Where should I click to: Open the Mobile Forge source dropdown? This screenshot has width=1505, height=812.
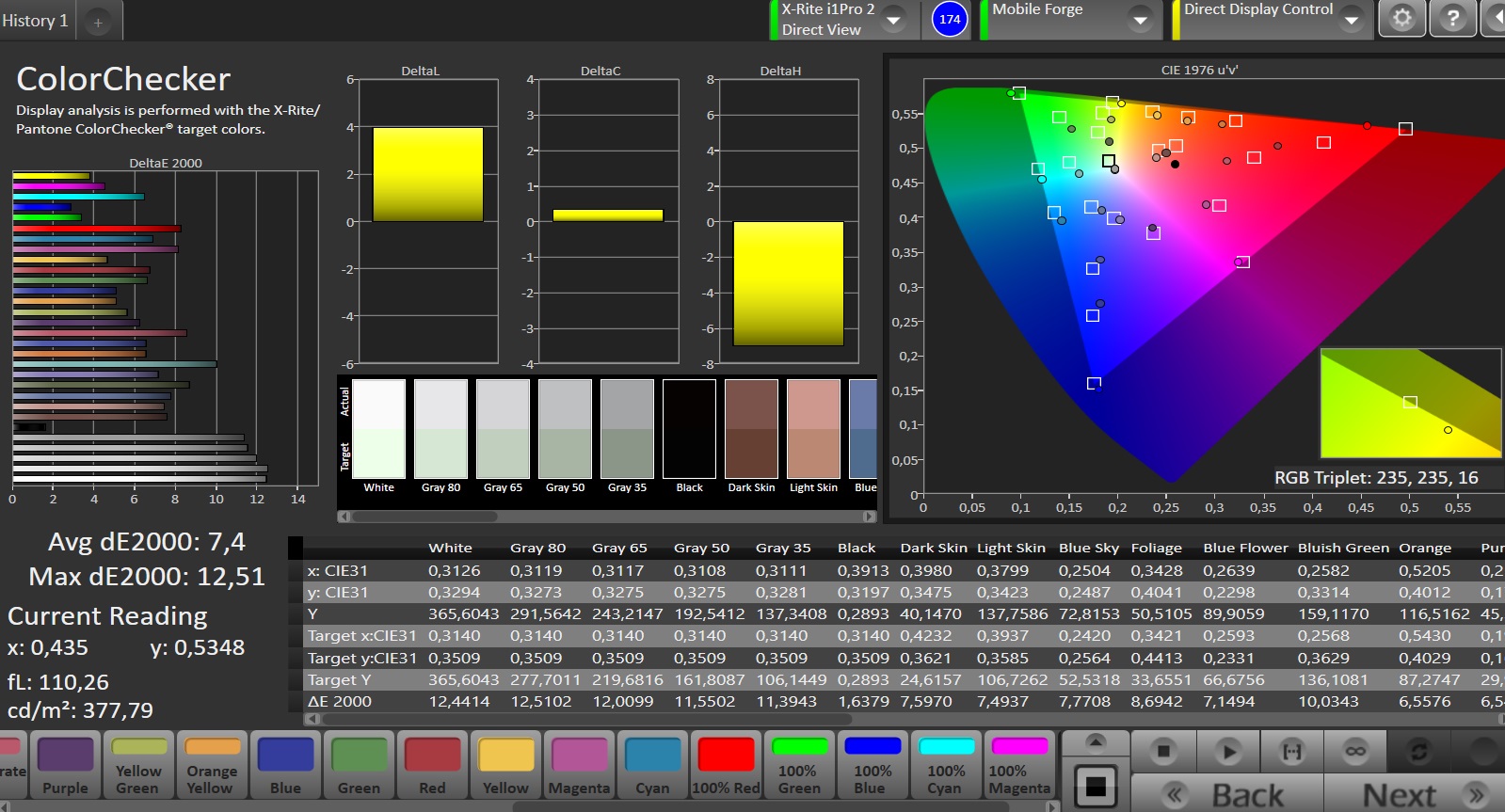click(1140, 20)
